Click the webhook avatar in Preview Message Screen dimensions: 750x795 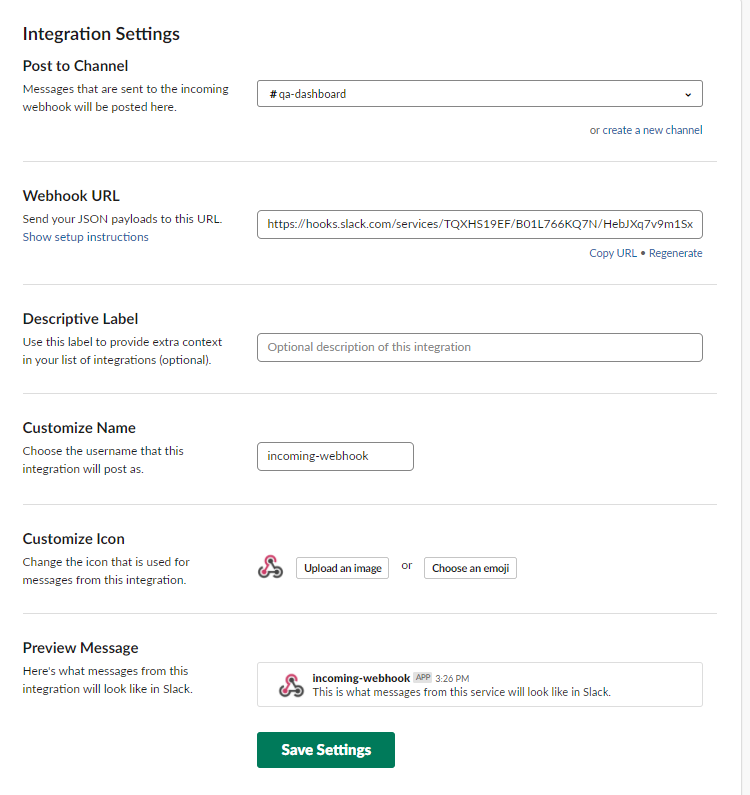[x=291, y=685]
